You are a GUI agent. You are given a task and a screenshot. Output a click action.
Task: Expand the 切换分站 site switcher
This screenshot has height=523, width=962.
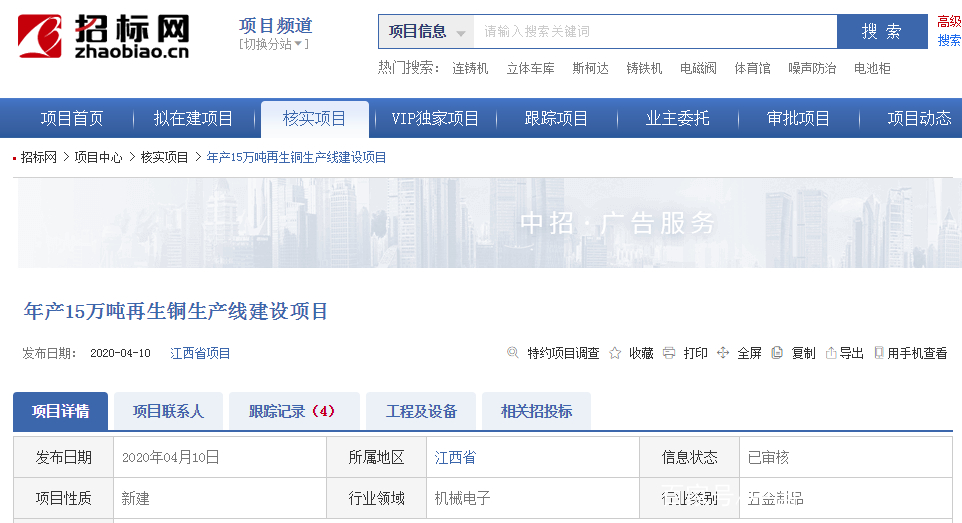click(x=274, y=45)
